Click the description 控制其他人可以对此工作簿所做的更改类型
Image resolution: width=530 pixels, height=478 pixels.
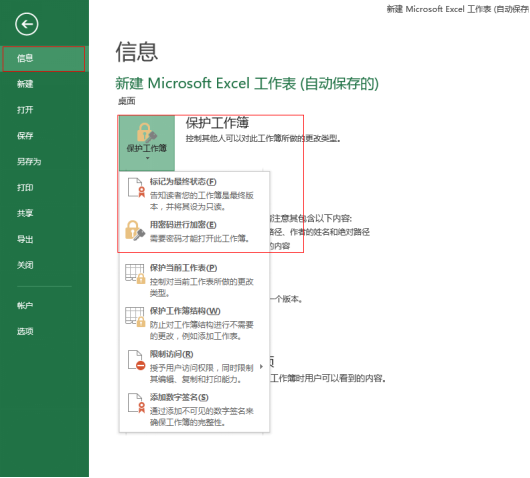(263, 139)
